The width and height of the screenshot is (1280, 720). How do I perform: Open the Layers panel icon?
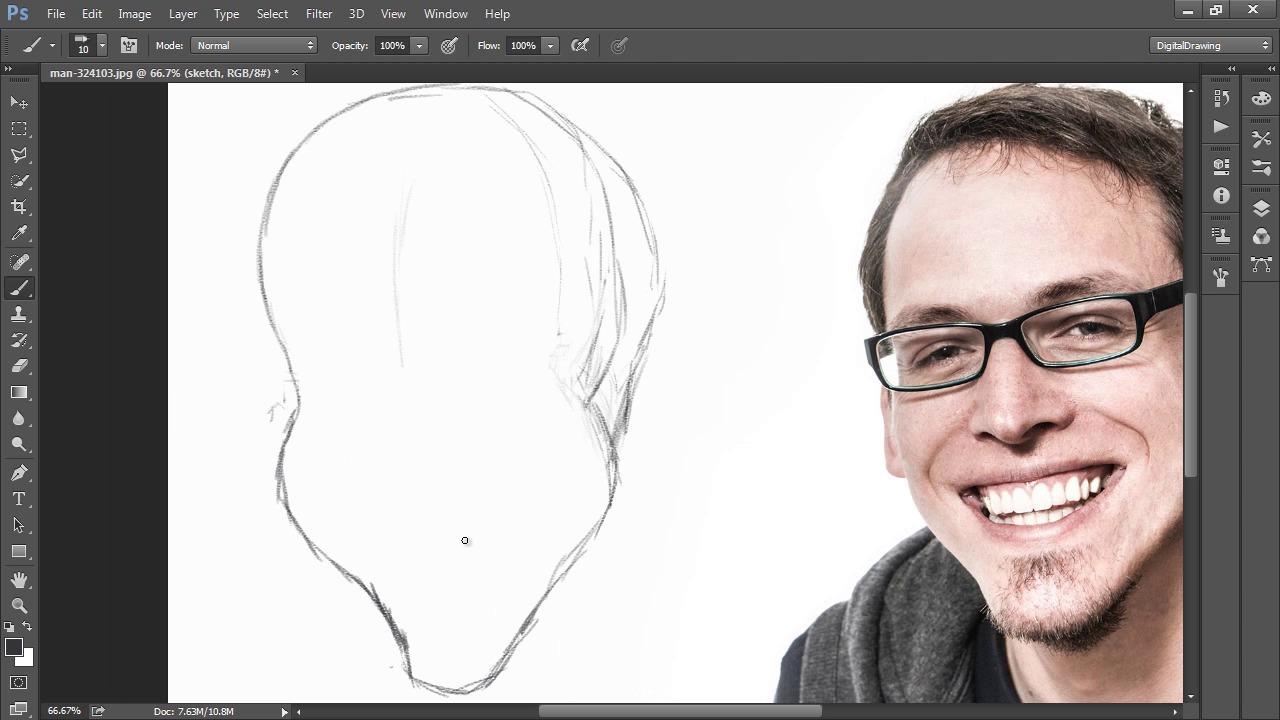pyautogui.click(x=1261, y=208)
